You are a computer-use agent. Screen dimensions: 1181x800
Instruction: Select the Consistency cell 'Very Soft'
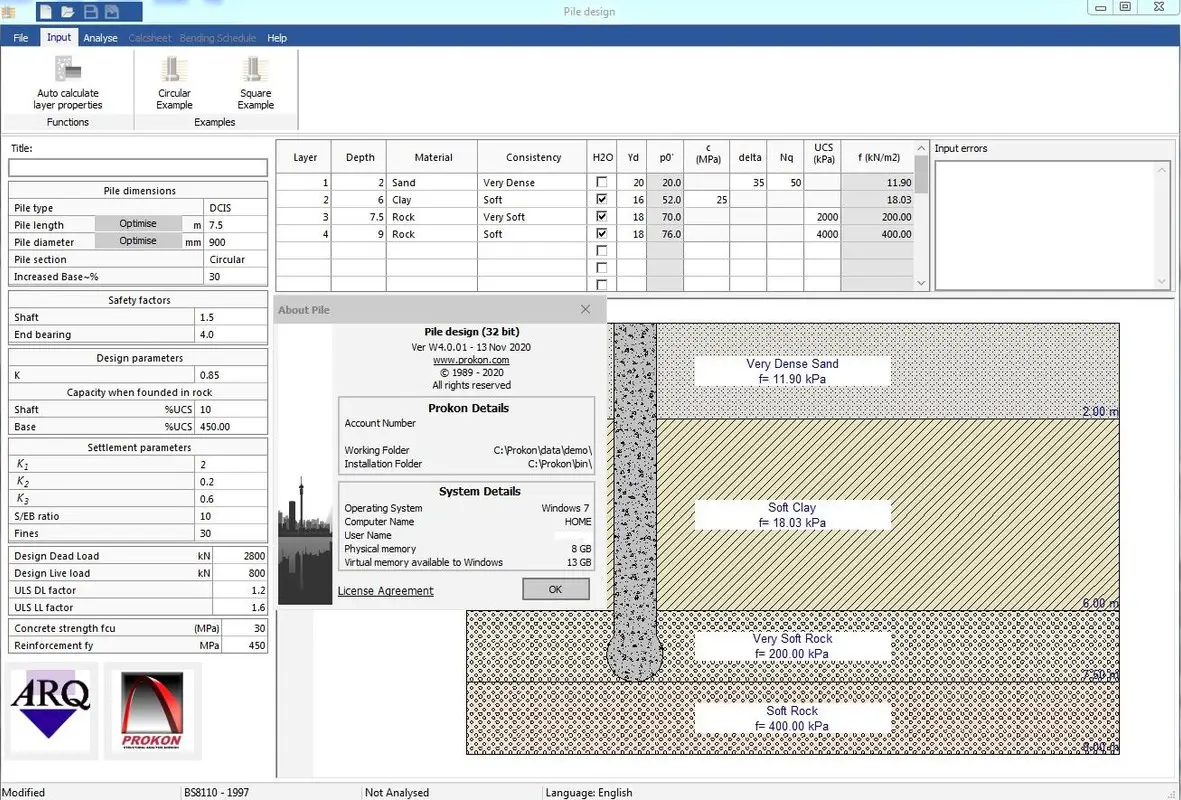532,217
